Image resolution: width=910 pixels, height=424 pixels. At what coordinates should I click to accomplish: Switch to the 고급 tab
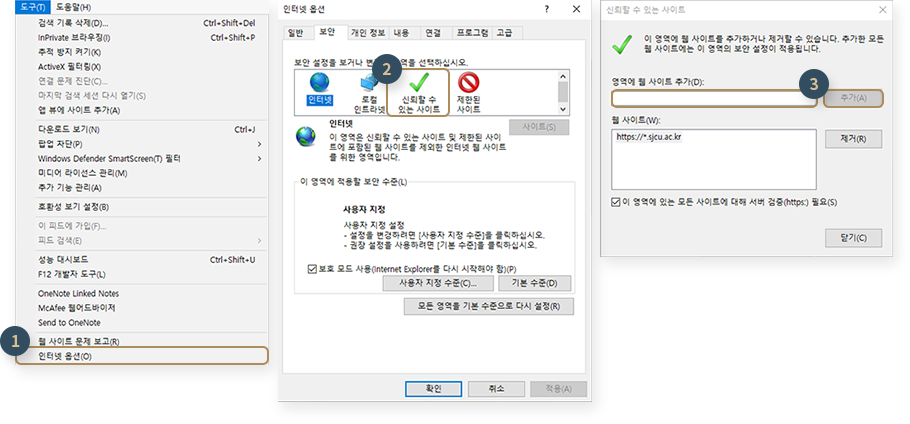point(505,33)
